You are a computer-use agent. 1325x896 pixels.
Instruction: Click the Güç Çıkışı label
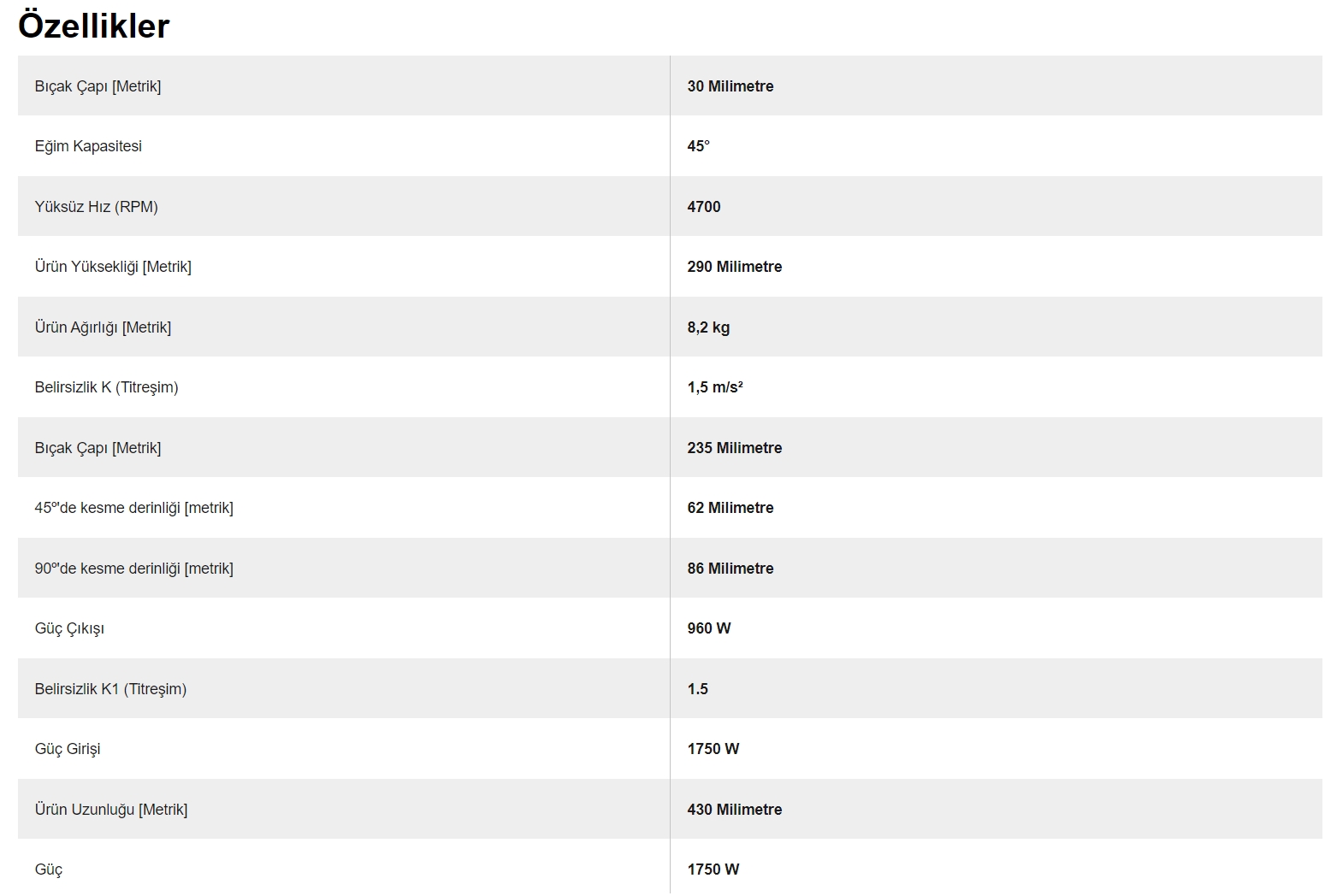(69, 628)
